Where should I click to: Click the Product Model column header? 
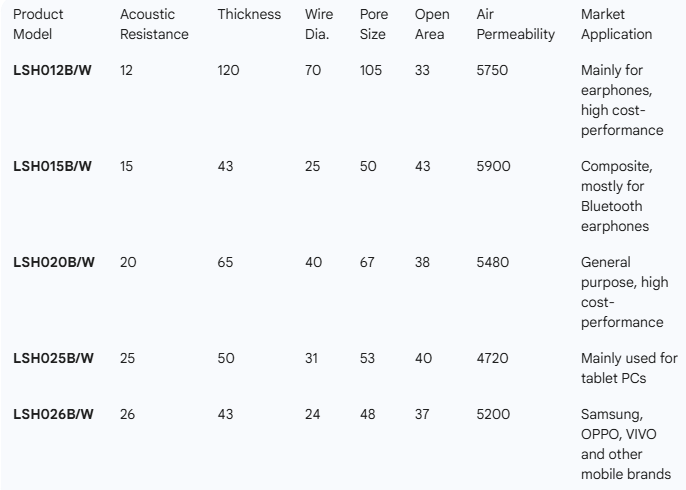36,25
